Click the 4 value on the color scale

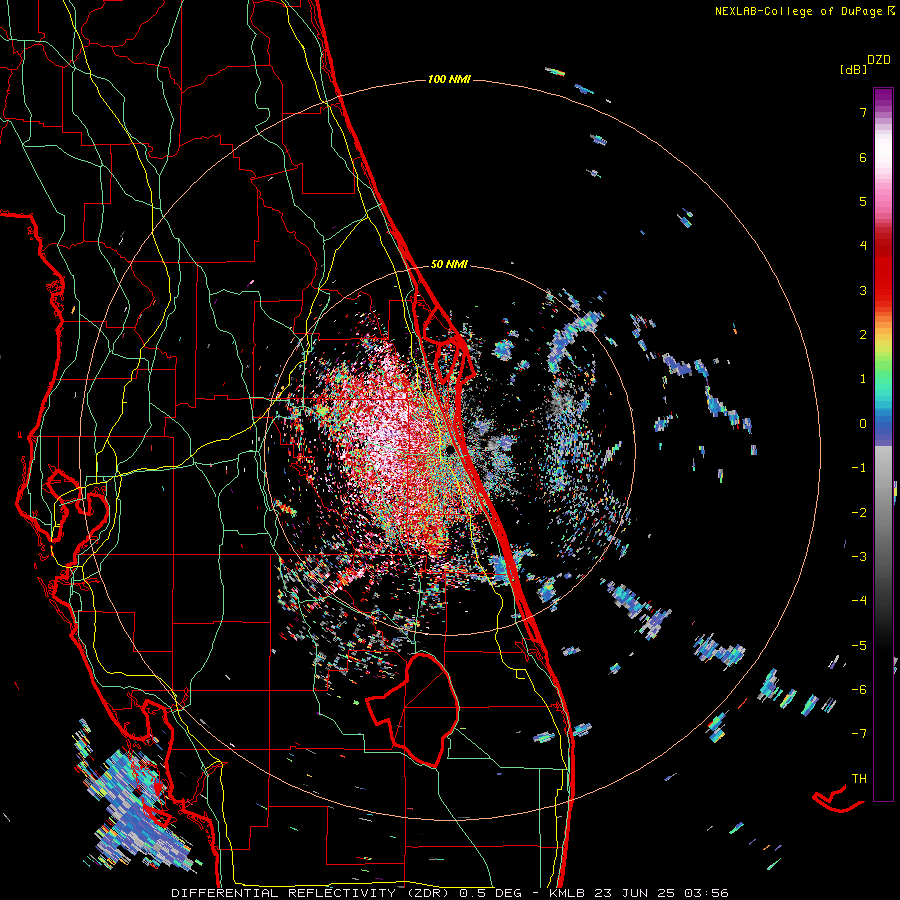863,246
